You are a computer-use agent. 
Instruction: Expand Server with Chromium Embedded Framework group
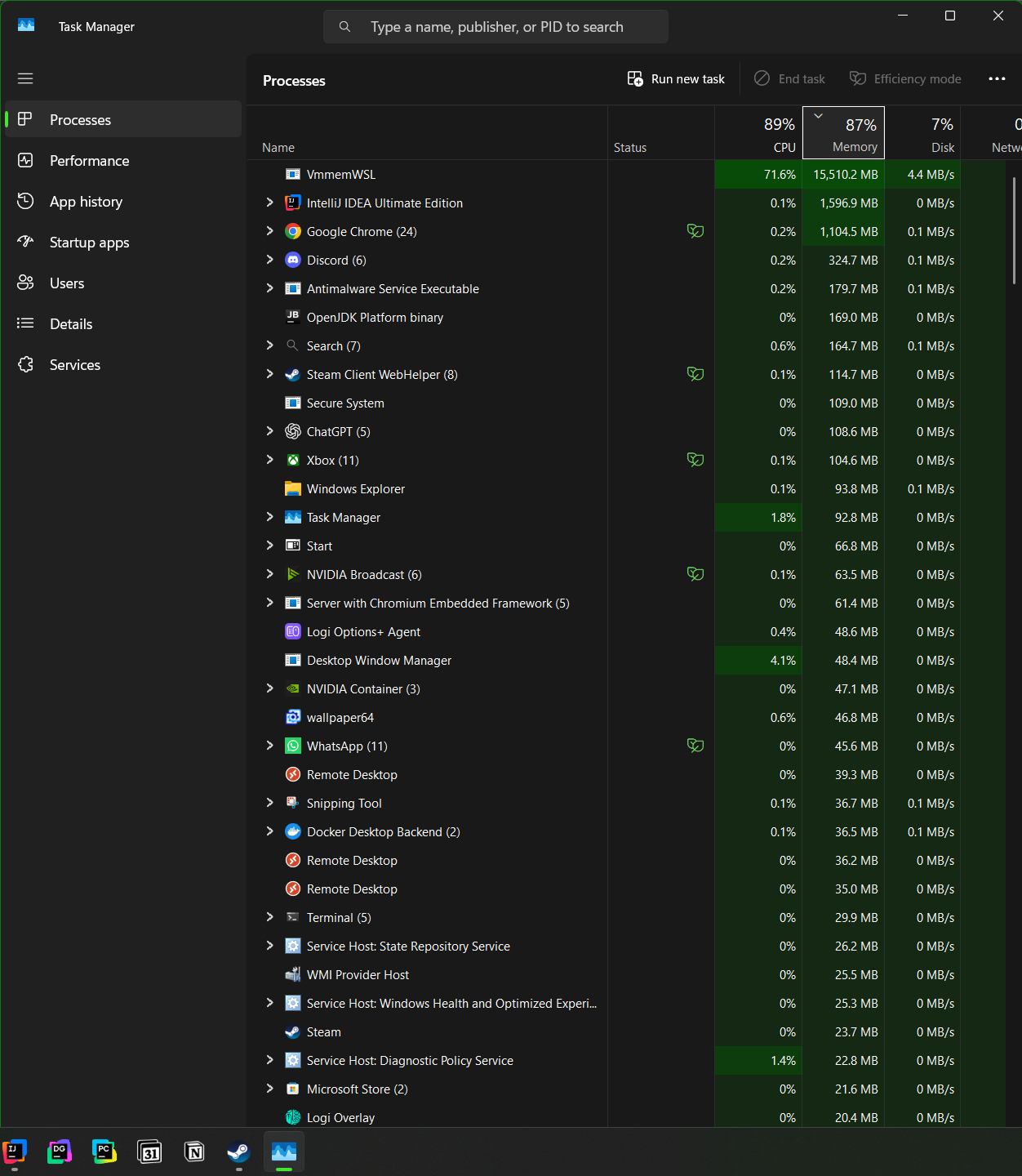(269, 602)
